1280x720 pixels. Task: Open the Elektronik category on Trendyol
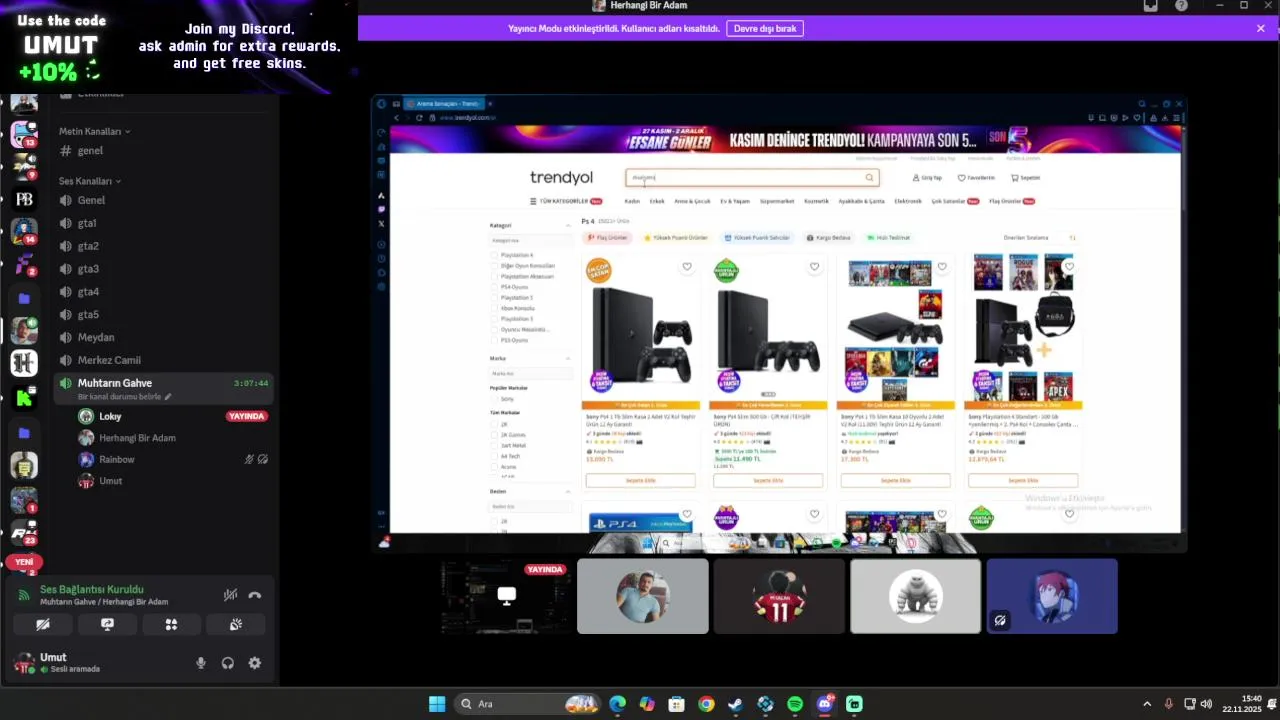[x=908, y=201]
